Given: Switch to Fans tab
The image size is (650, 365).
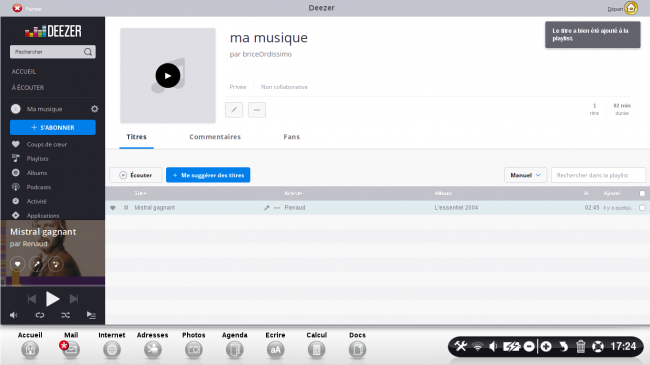Looking at the screenshot, I should click(292, 137).
